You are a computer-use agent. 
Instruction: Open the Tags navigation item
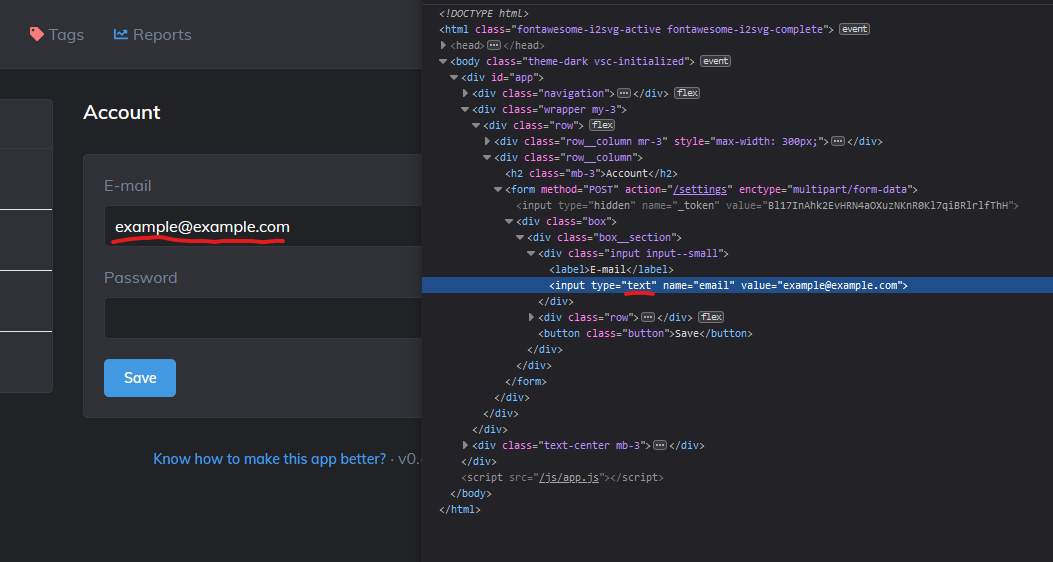click(x=57, y=34)
